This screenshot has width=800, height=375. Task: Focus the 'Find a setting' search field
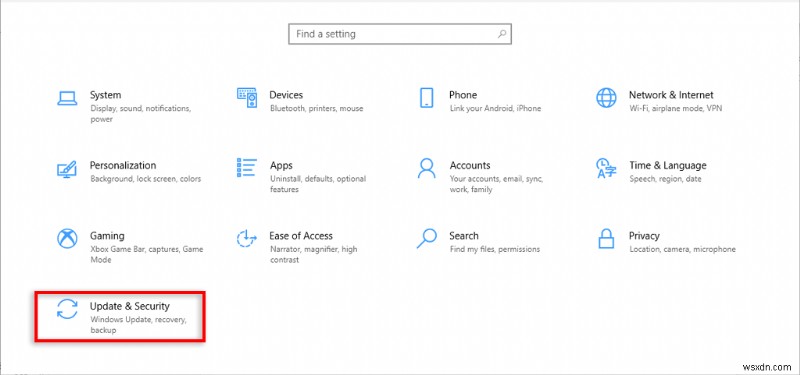[400, 34]
